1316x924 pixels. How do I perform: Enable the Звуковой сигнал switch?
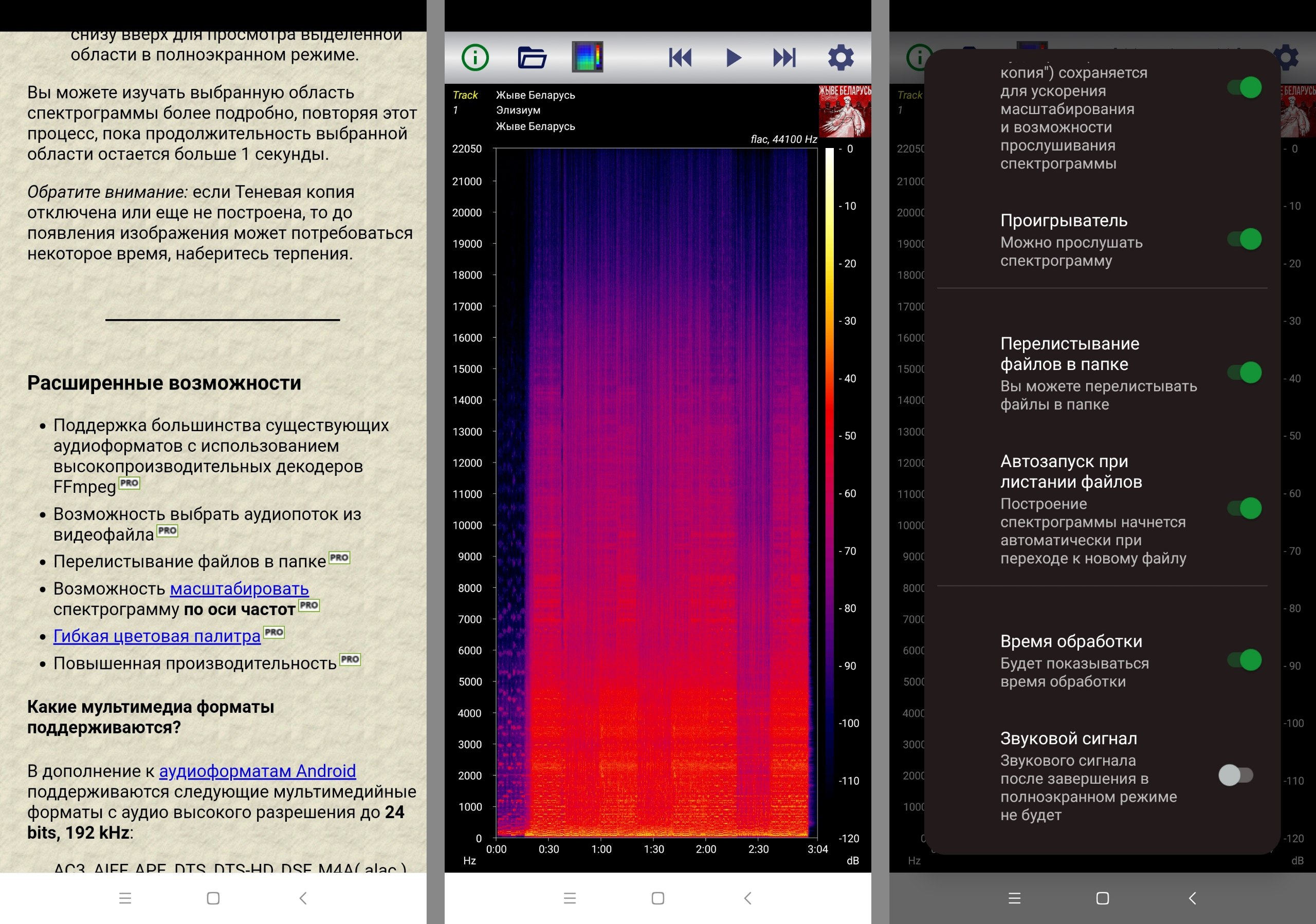[x=1236, y=775]
